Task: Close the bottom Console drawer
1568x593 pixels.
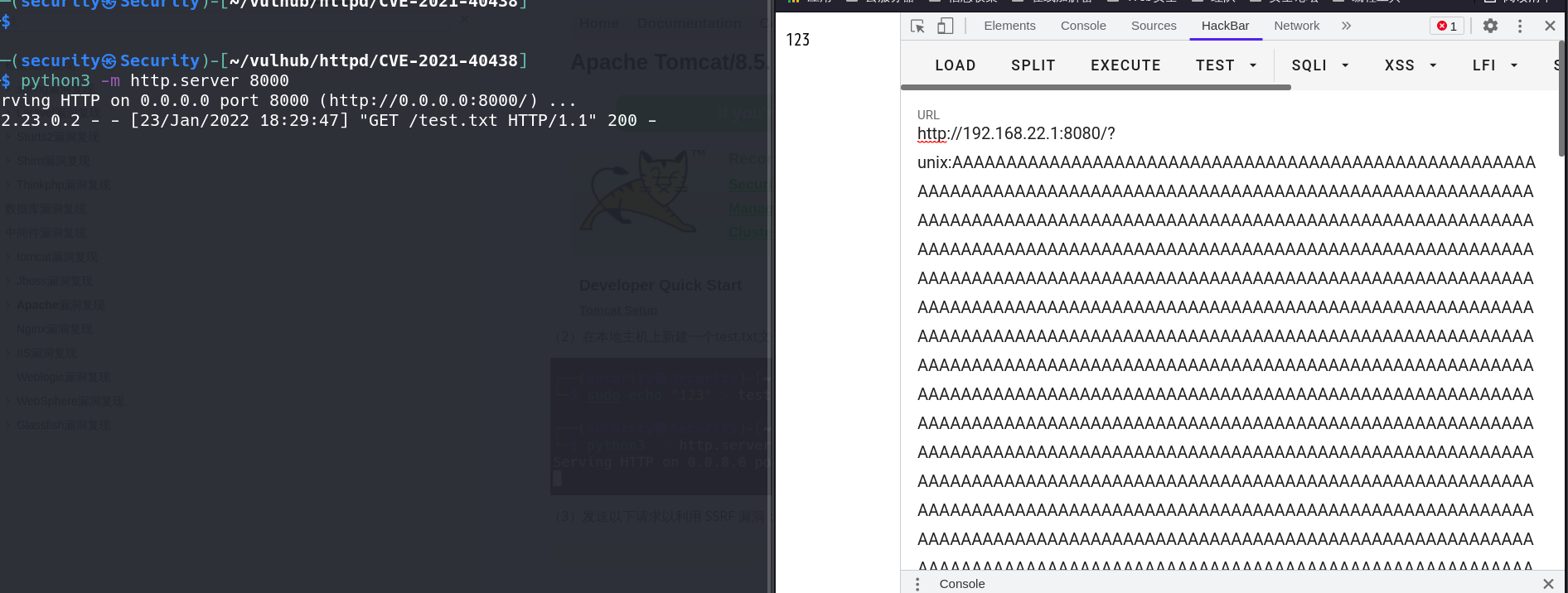Action: 1548,584
